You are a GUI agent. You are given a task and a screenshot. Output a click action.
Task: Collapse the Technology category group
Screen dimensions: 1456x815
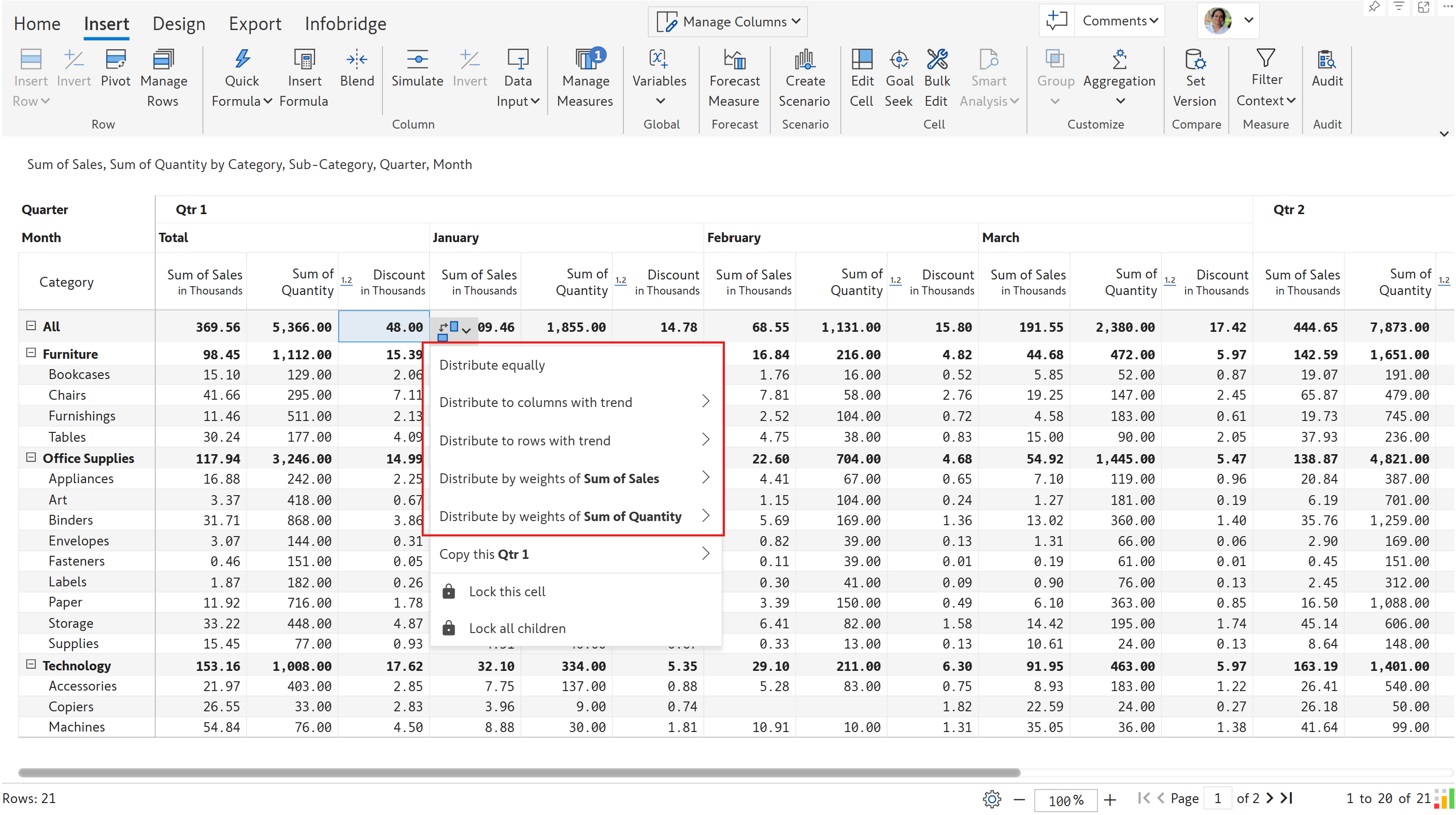coord(31,664)
